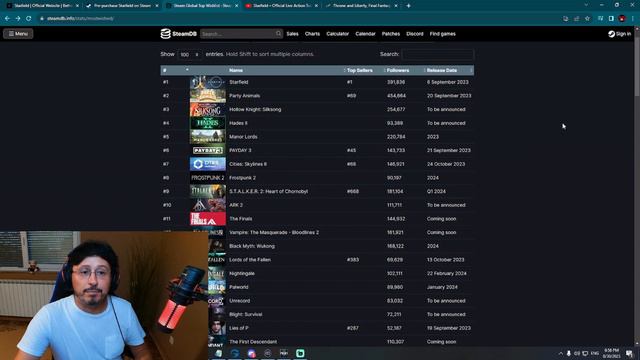
Task: Click the Cities: Skylines II thumbnail
Action: point(208,164)
